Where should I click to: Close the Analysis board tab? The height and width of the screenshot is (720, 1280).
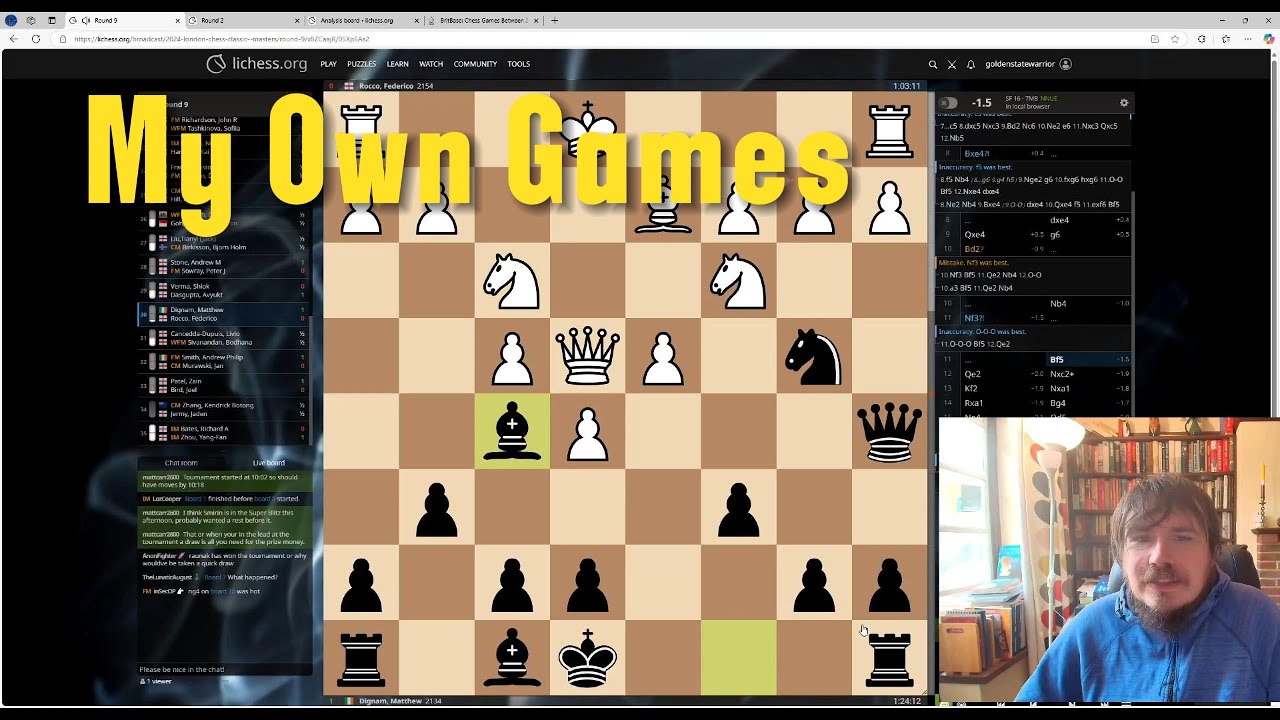tap(417, 20)
